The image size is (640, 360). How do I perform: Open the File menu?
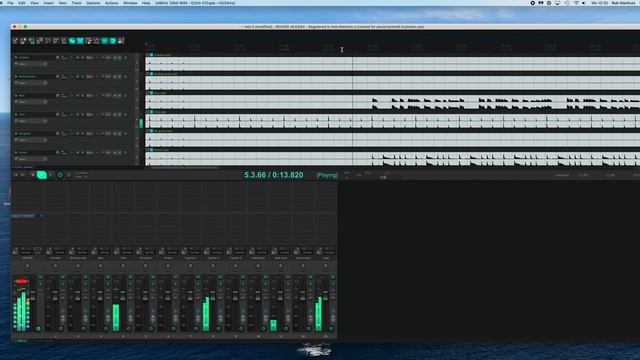[x=10, y=3]
